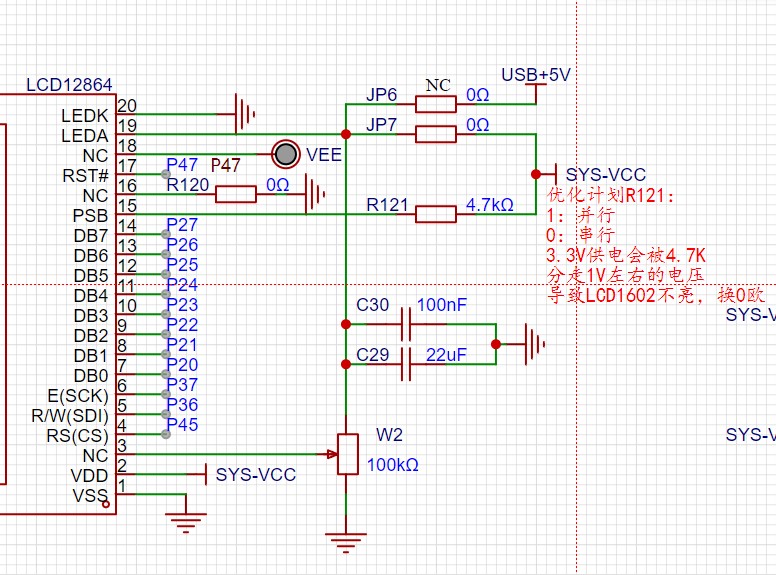Image resolution: width=776 pixels, height=575 pixels.
Task: Select the JP6 designator text
Action: point(381,95)
